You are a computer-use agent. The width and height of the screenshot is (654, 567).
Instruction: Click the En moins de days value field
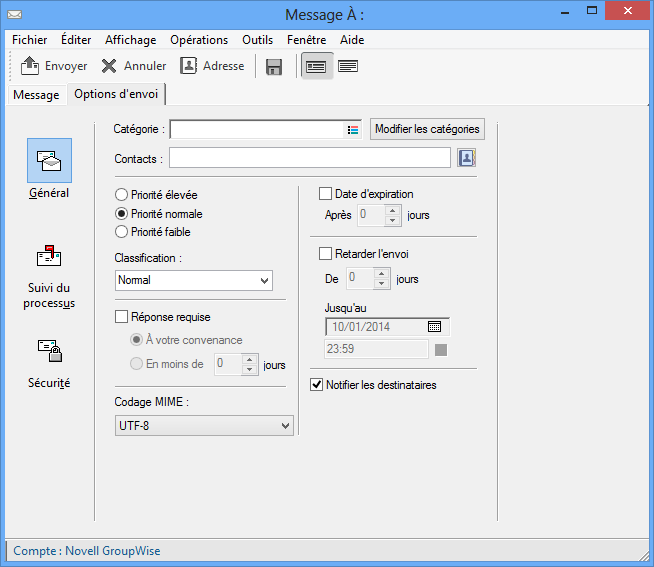click(x=228, y=364)
